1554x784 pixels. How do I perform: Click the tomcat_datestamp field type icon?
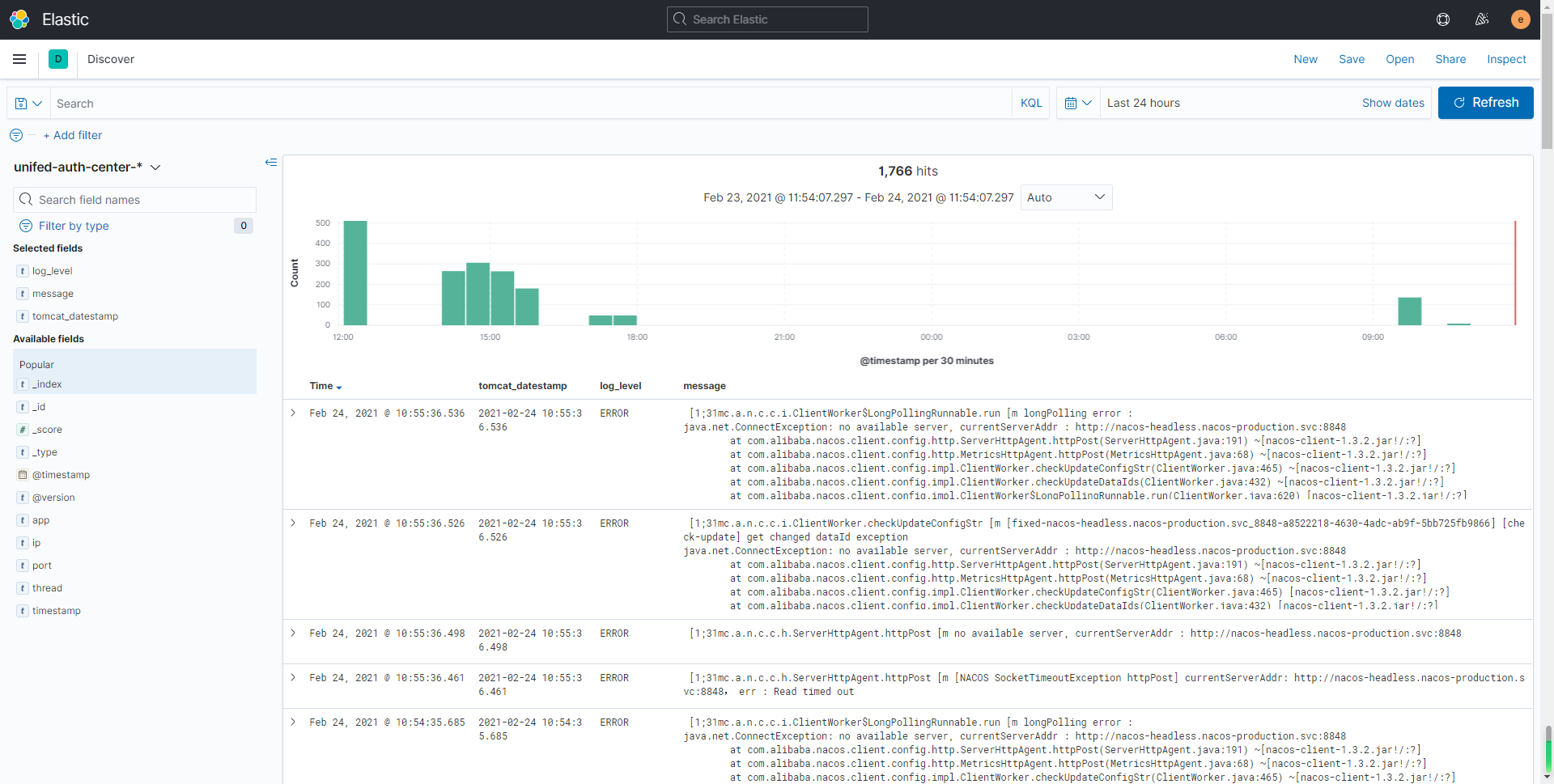coord(23,316)
